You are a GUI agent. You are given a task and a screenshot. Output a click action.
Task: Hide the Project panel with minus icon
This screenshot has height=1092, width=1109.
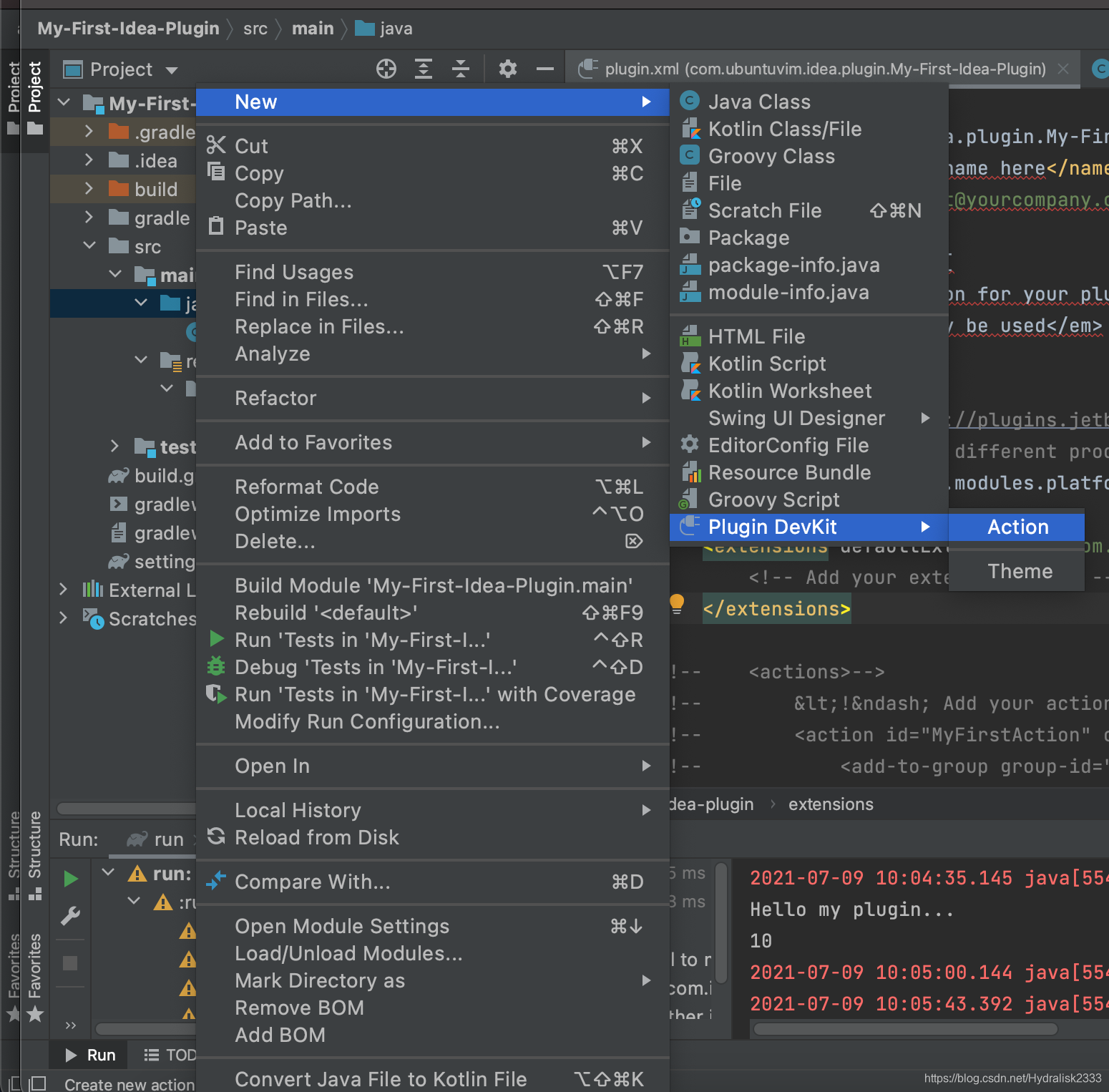pos(545,69)
